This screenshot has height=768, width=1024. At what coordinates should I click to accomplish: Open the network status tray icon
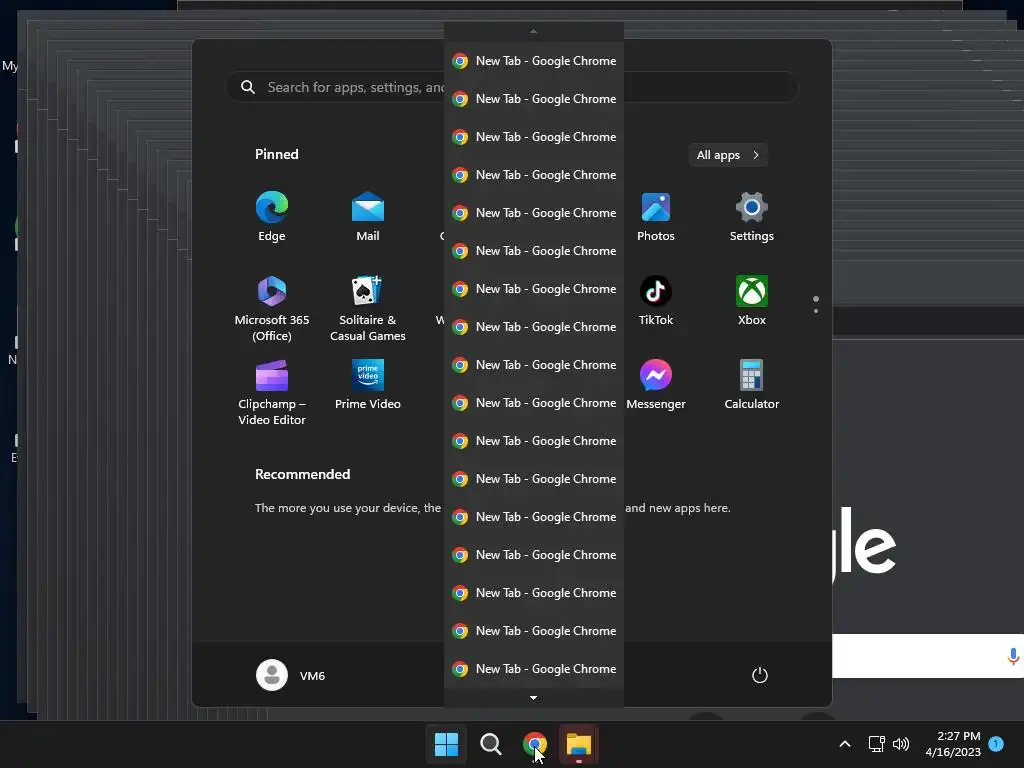[x=876, y=744]
